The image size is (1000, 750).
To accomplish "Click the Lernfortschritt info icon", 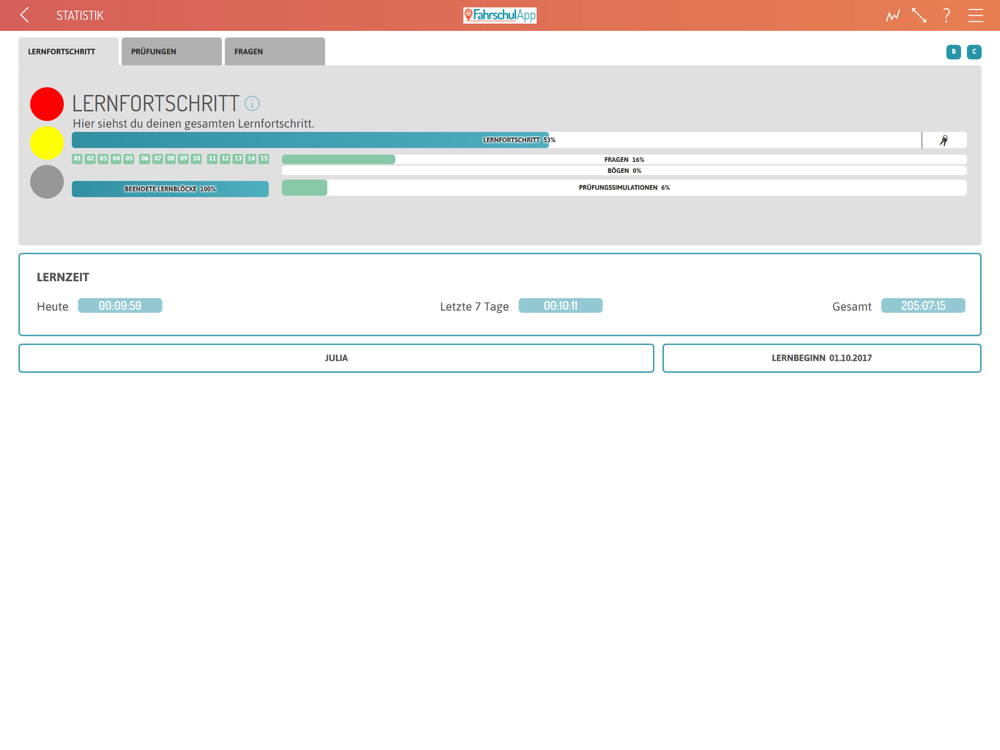I will [253, 103].
